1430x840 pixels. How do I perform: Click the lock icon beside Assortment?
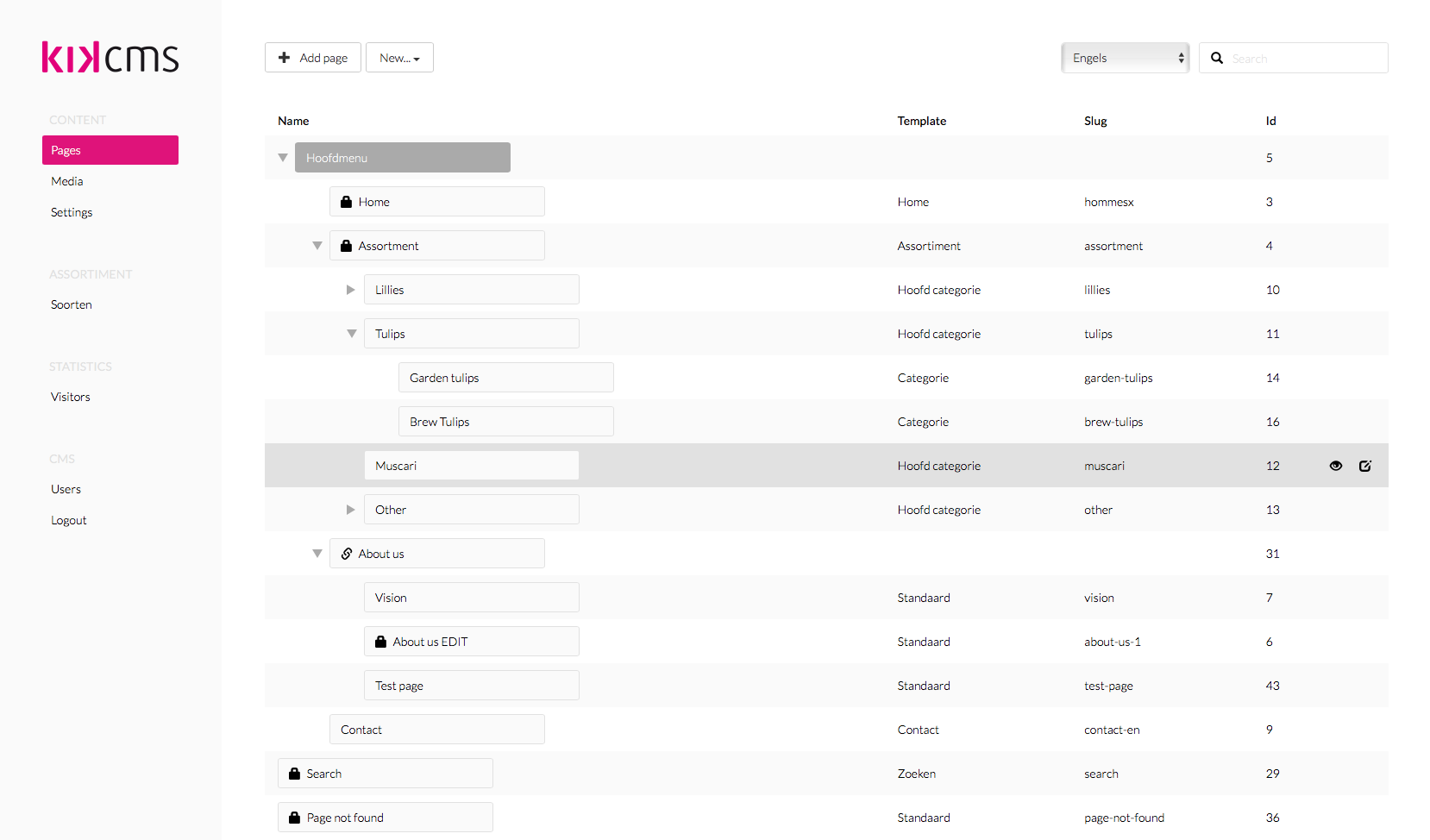(x=346, y=246)
